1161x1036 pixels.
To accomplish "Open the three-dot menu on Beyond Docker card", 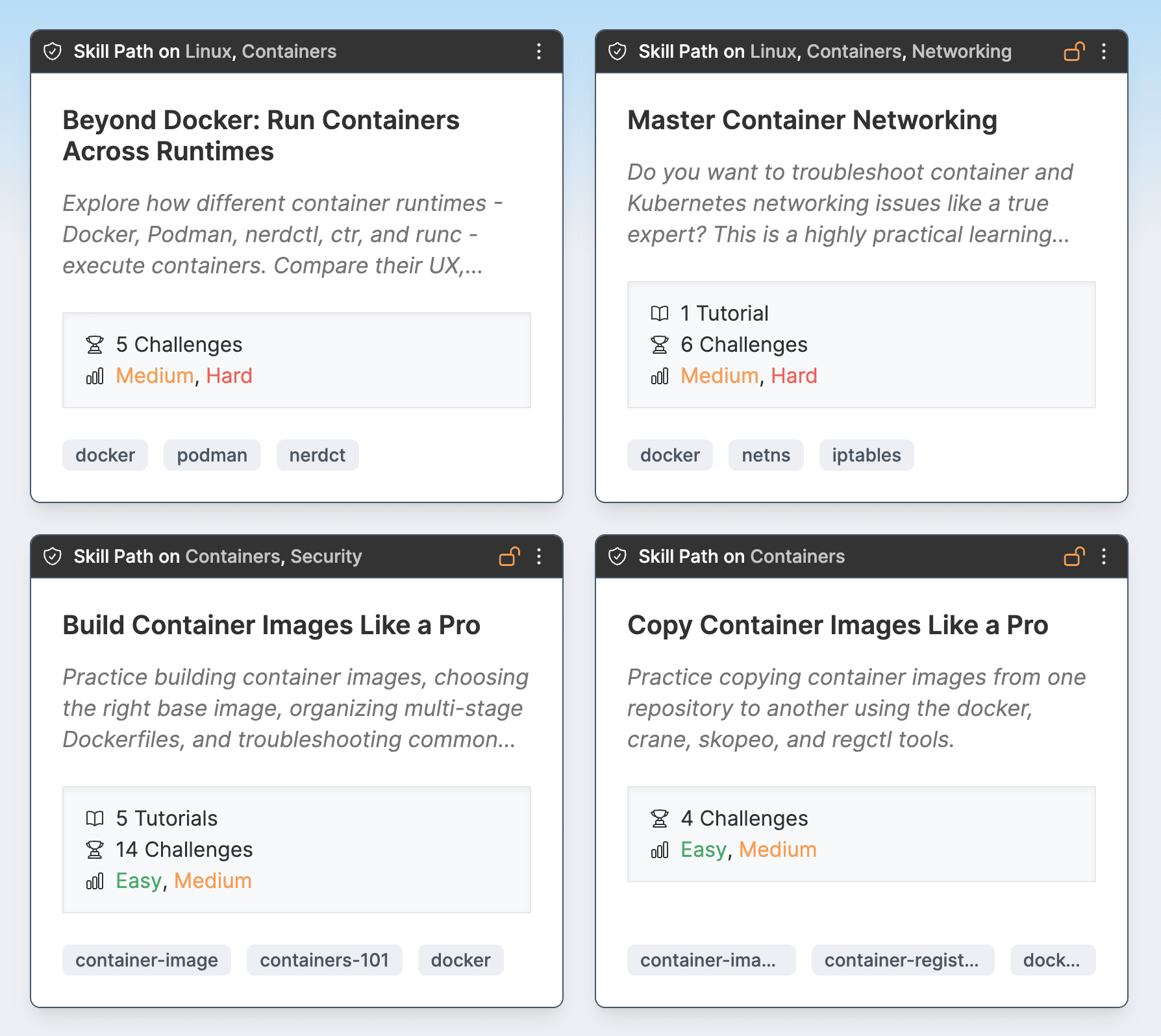I will click(539, 52).
